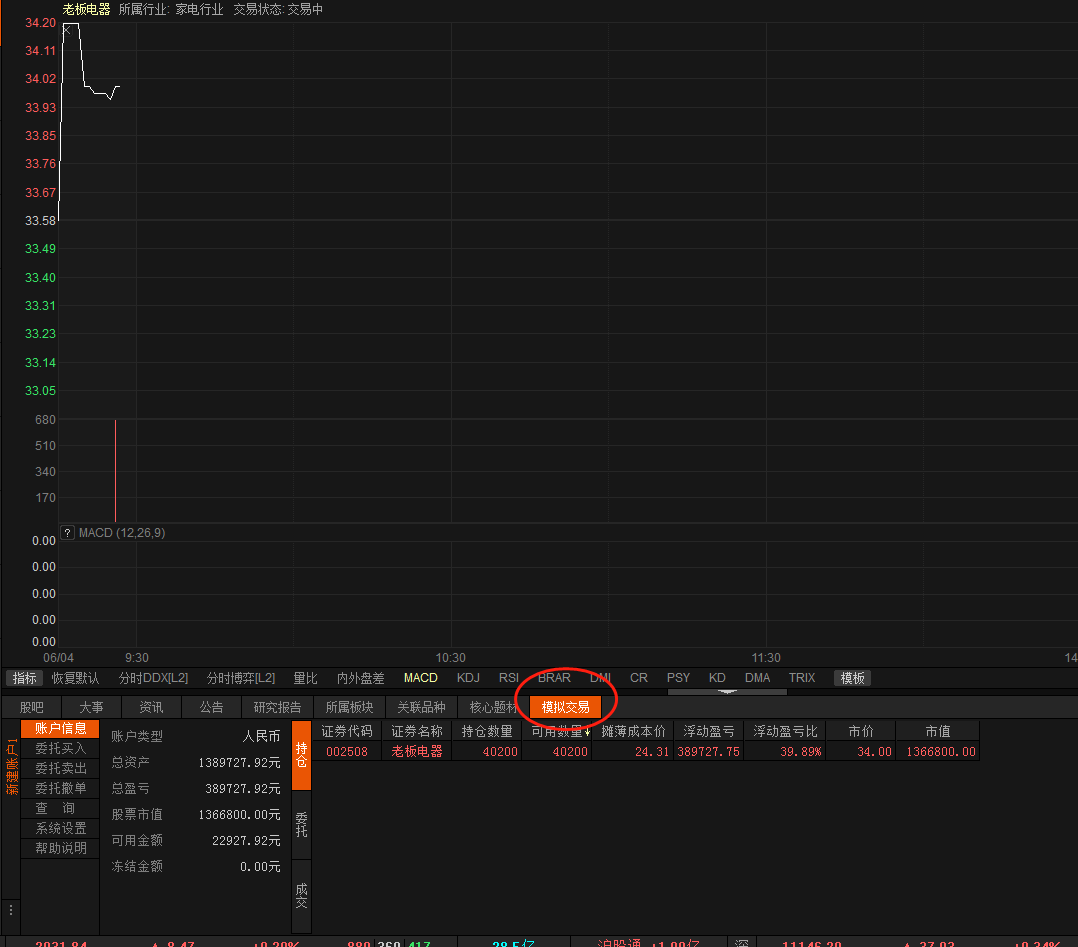The width and height of the screenshot is (1078, 947).
Task: Switch to the 模拟交易 tab
Action: pos(565,707)
